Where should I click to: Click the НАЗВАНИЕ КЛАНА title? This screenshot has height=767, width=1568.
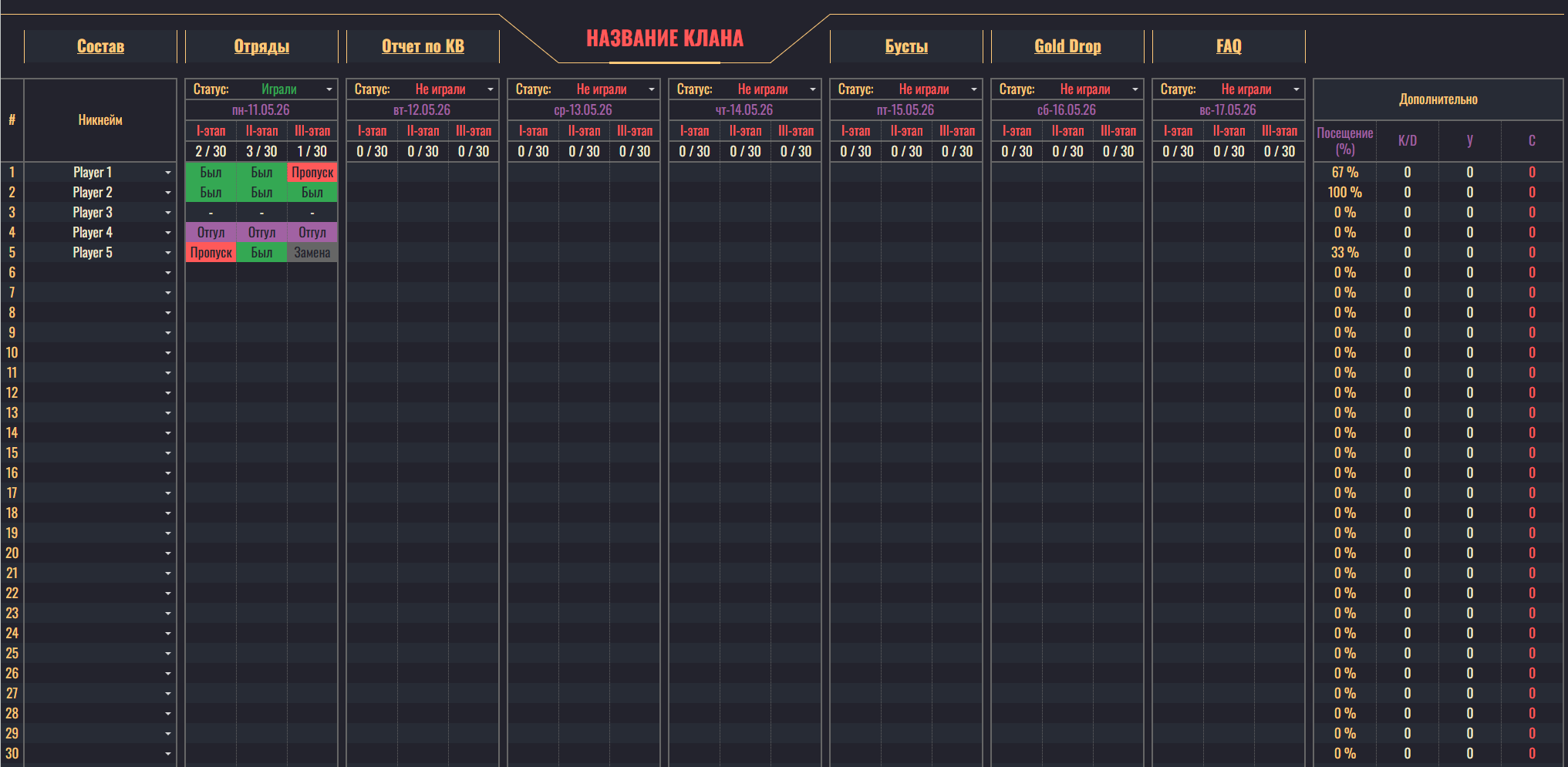click(665, 39)
